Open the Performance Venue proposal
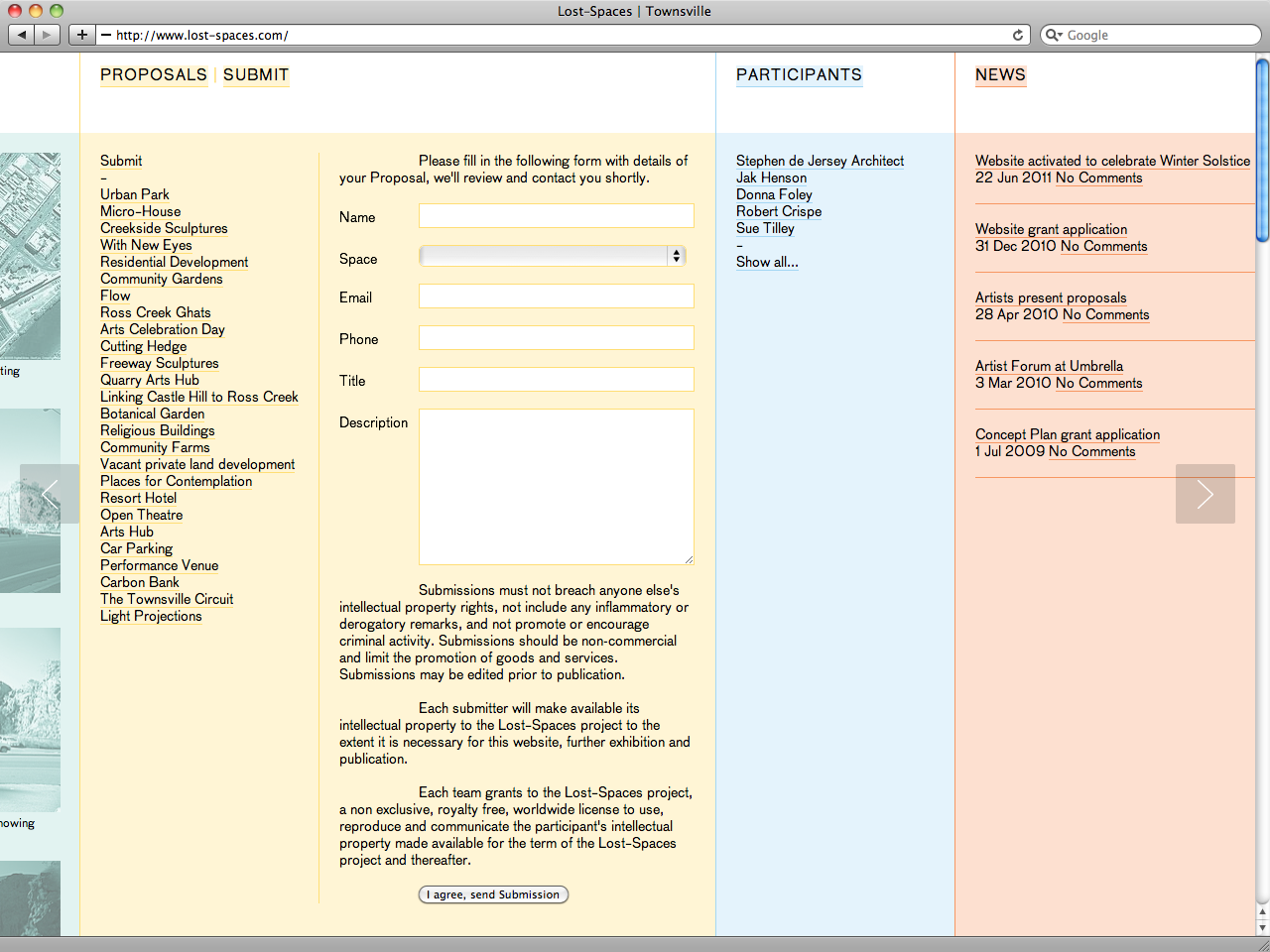1270x952 pixels. point(160,565)
